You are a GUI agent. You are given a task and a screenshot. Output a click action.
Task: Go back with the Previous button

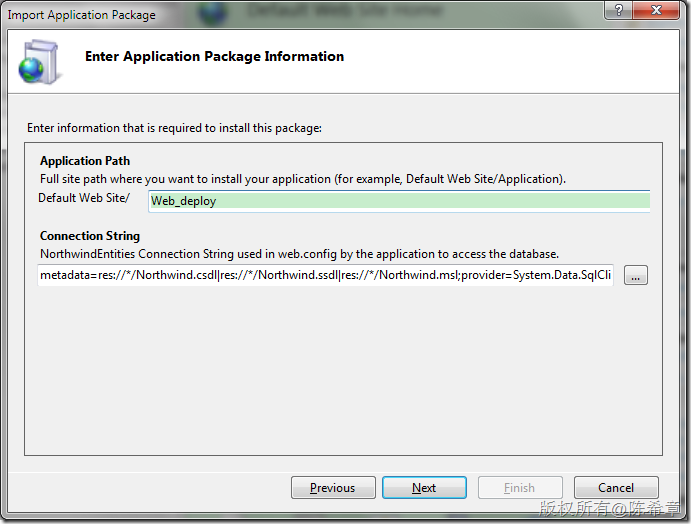pos(333,488)
